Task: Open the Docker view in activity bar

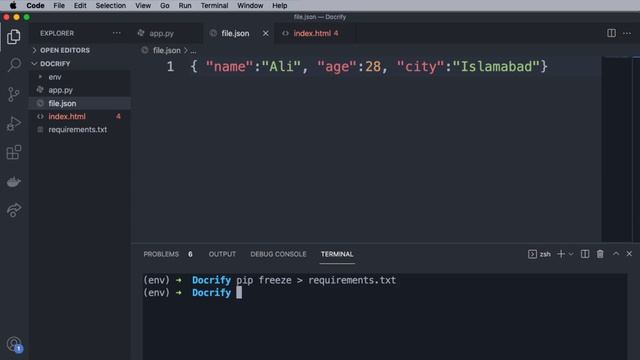Action: click(14, 182)
